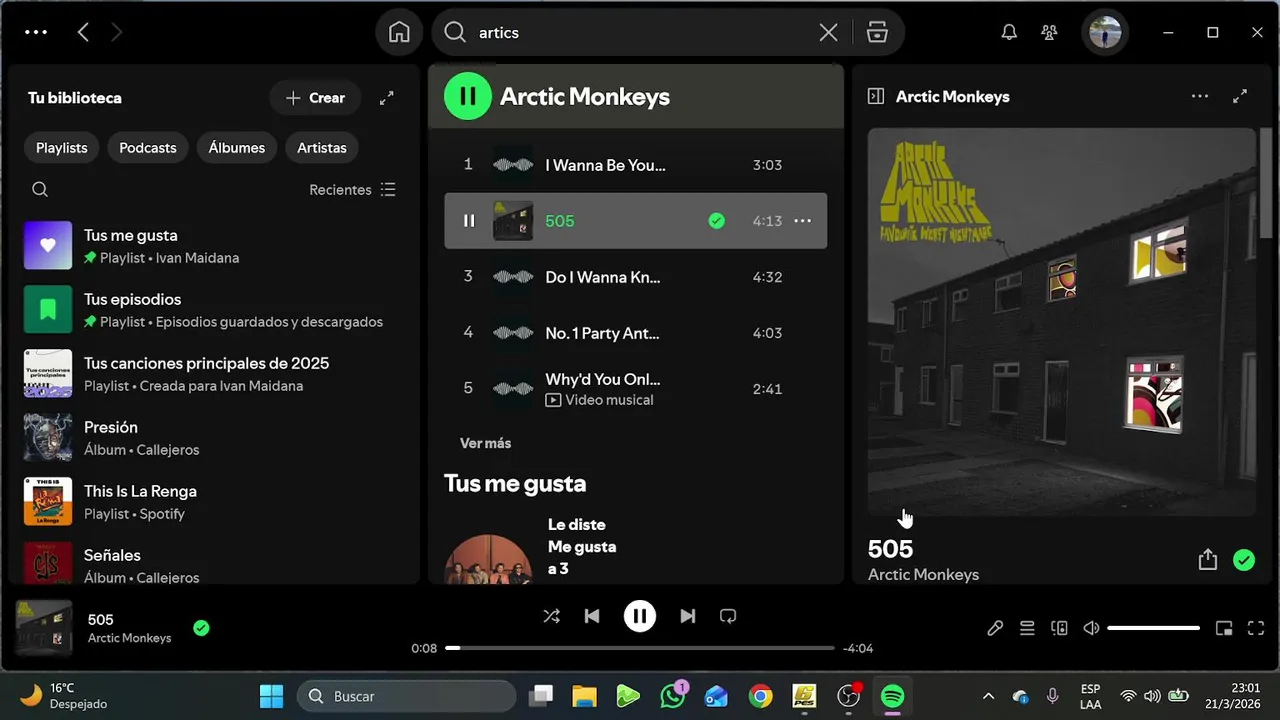
Task: Skip to previous track
Action: pyautogui.click(x=592, y=616)
